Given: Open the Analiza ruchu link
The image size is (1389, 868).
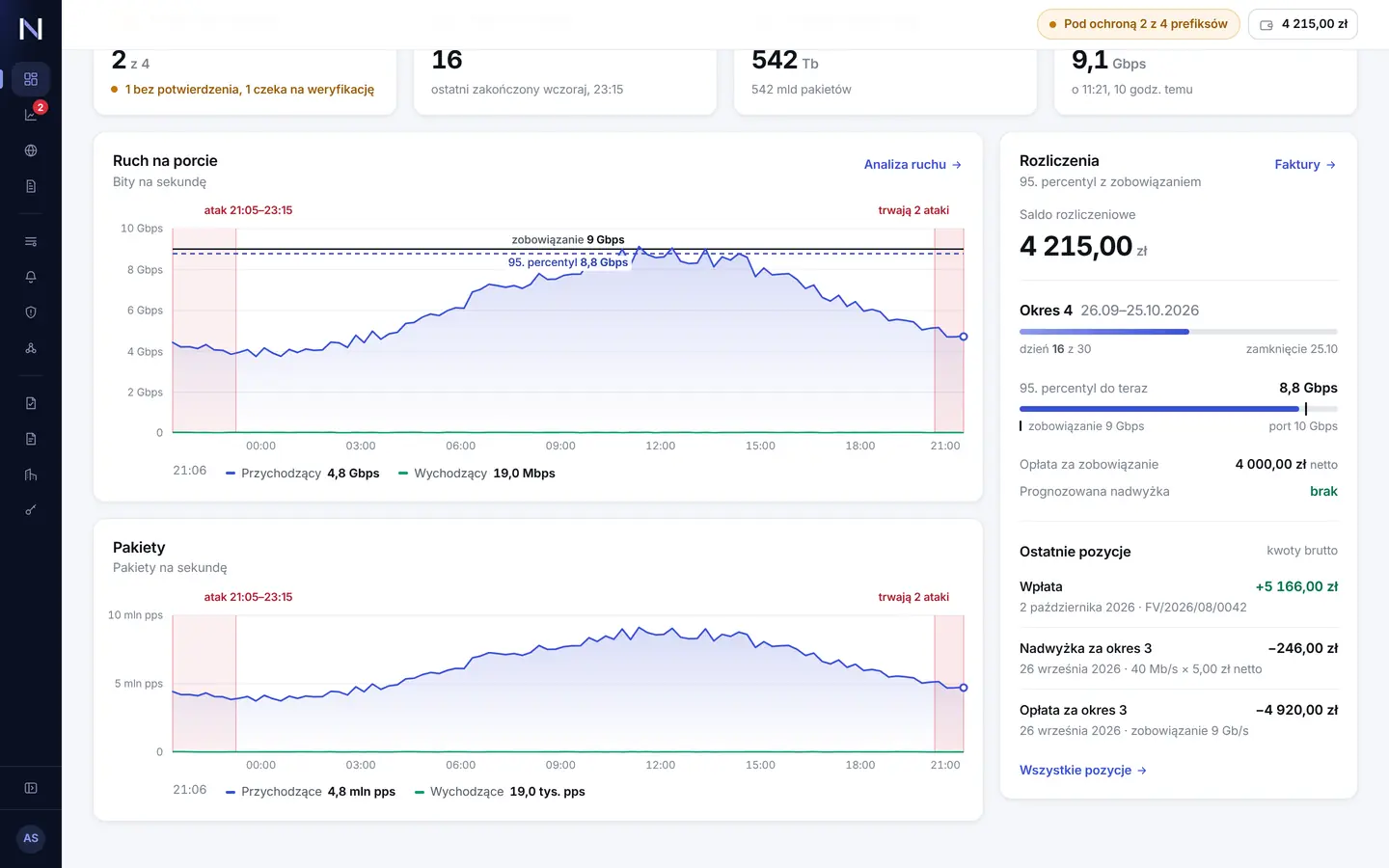Looking at the screenshot, I should click(x=912, y=165).
